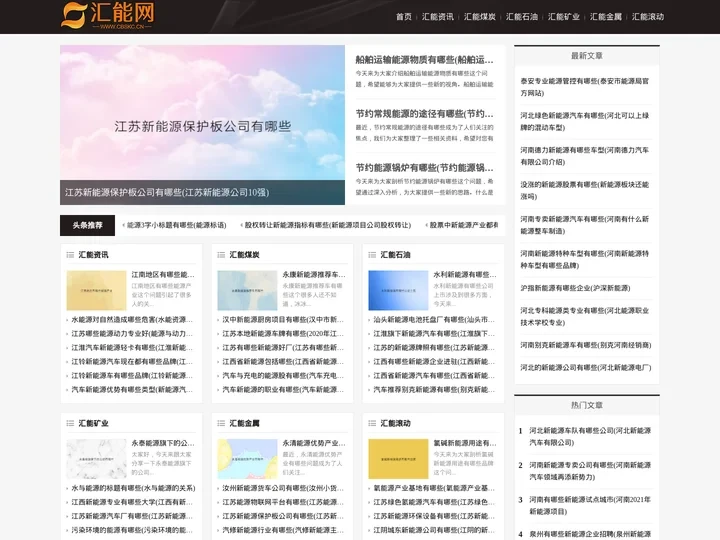The height and width of the screenshot is (540, 720).
Task: Open 江苏绿色氢能源汽车有哪些 list item
Action: [x=434, y=502]
